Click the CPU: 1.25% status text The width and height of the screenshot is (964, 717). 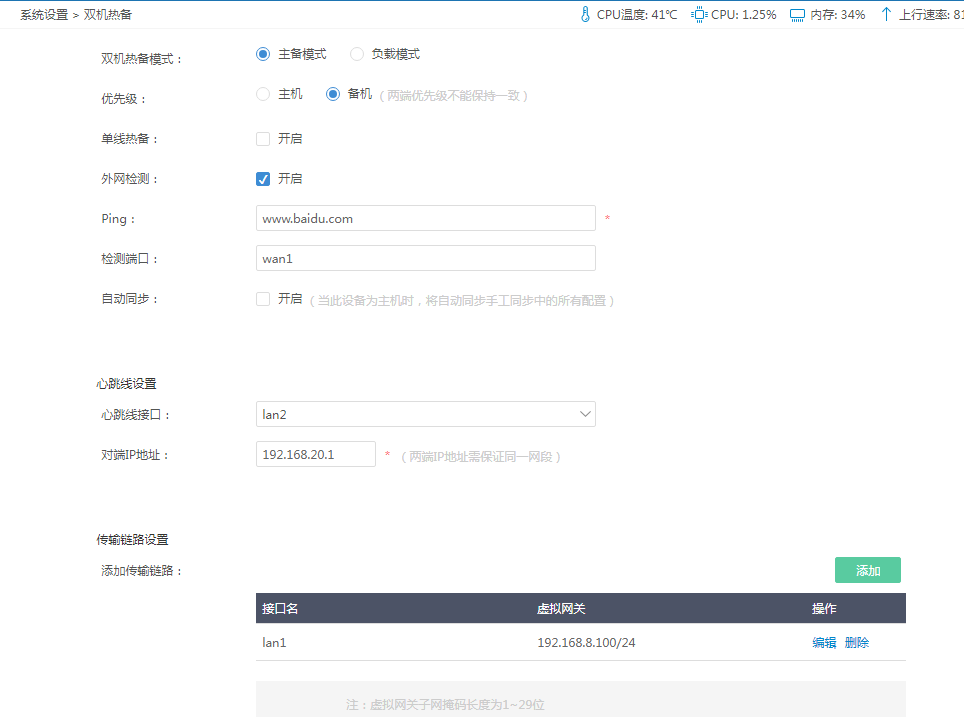pos(743,15)
